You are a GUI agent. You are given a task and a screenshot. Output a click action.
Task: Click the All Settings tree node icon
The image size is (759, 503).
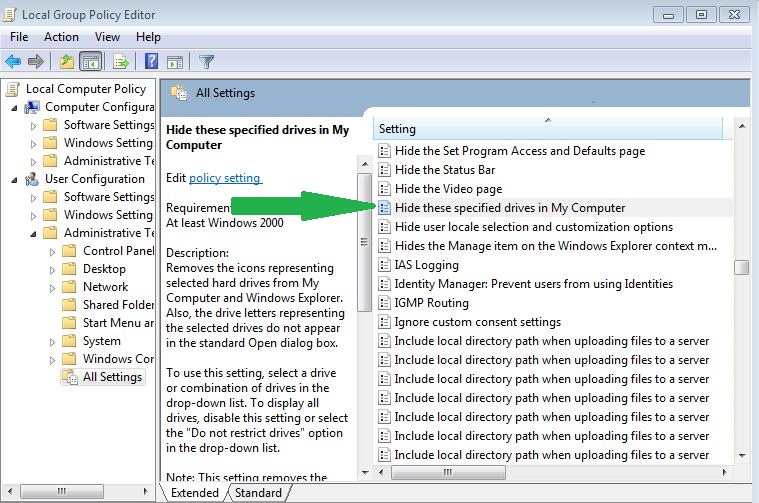pyautogui.click(x=70, y=377)
